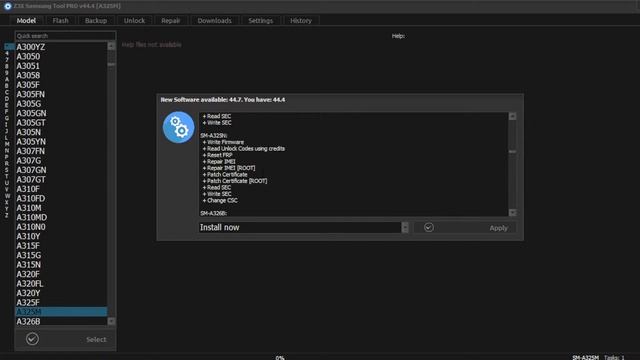The image size is (640, 360).
Task: Select model A3051
Action: coord(61,66)
